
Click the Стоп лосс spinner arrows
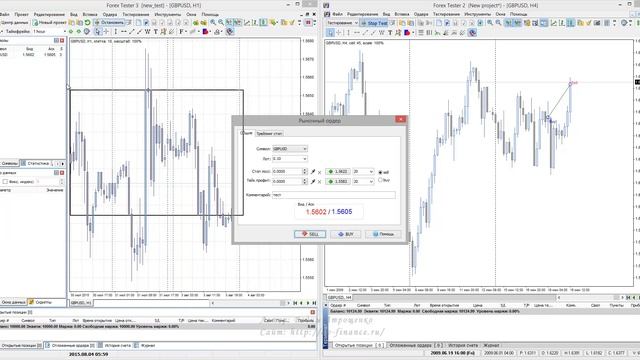click(305, 171)
